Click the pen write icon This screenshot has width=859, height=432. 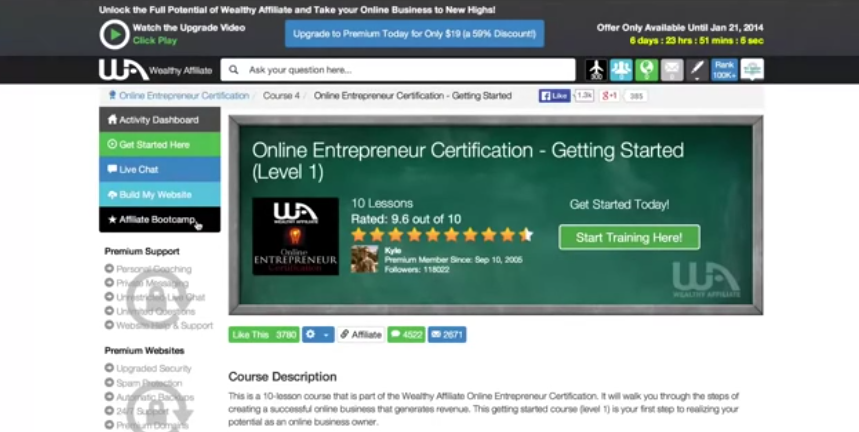tap(697, 70)
